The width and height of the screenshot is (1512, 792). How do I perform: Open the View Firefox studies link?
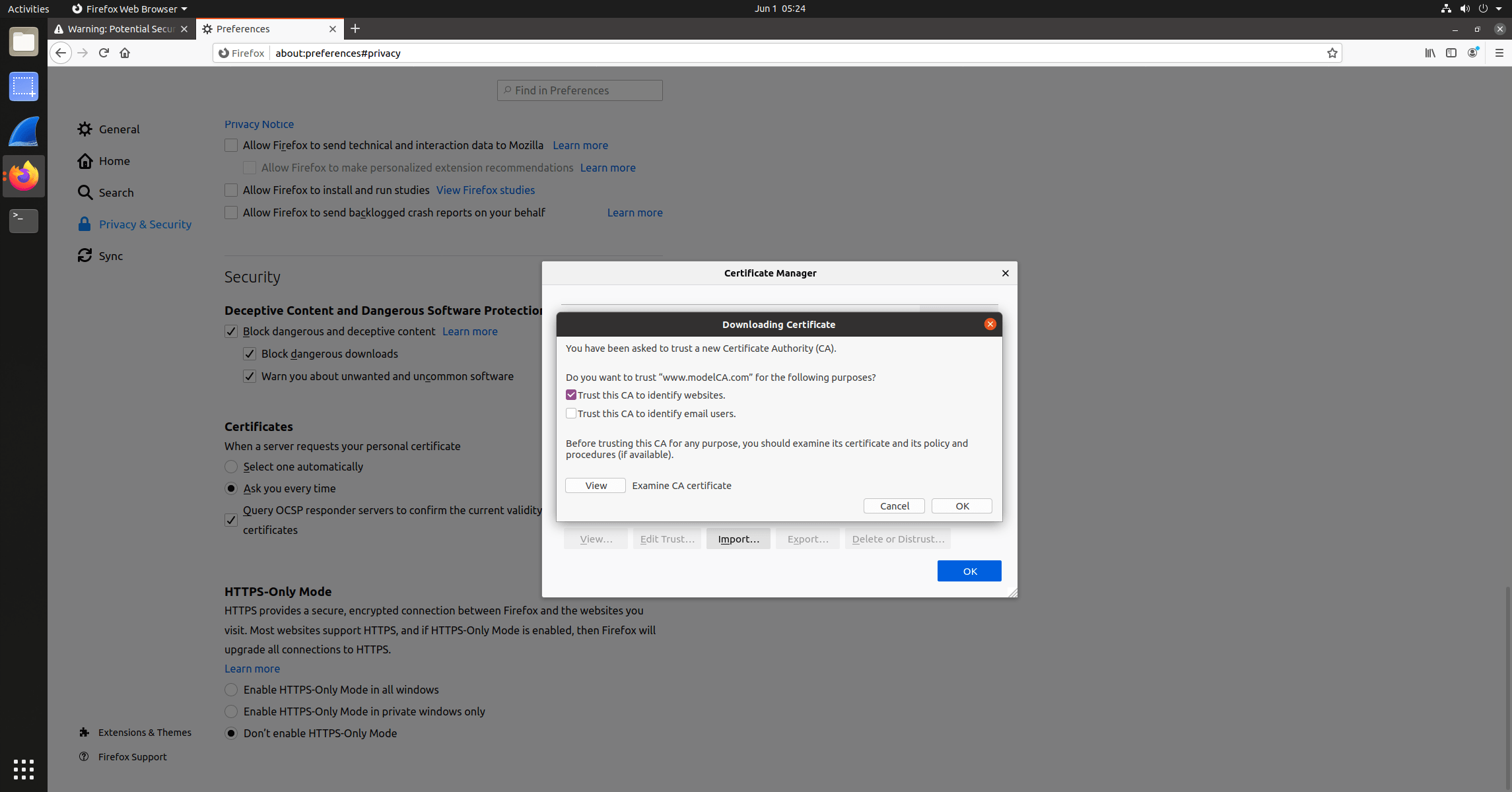(x=485, y=190)
